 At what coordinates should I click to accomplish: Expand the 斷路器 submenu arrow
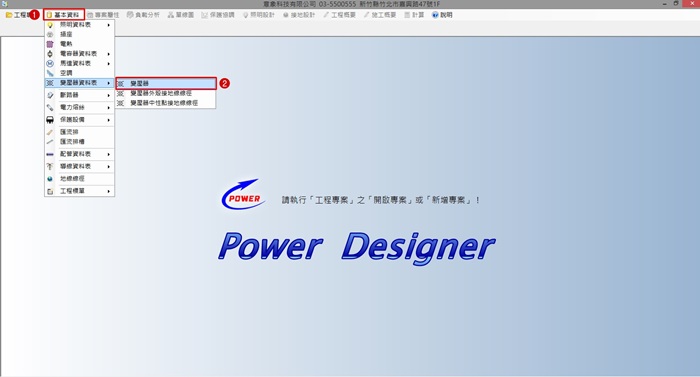click(108, 96)
